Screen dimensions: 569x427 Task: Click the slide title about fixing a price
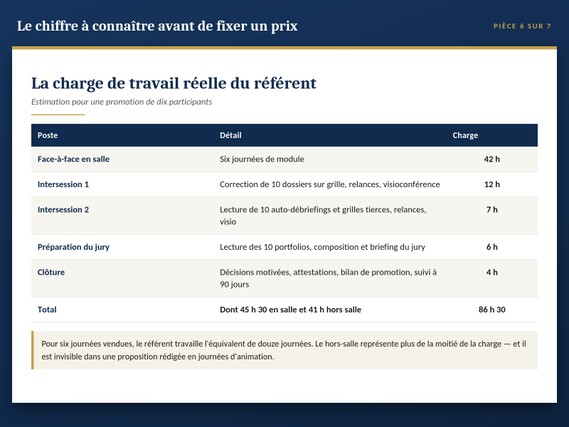(157, 26)
